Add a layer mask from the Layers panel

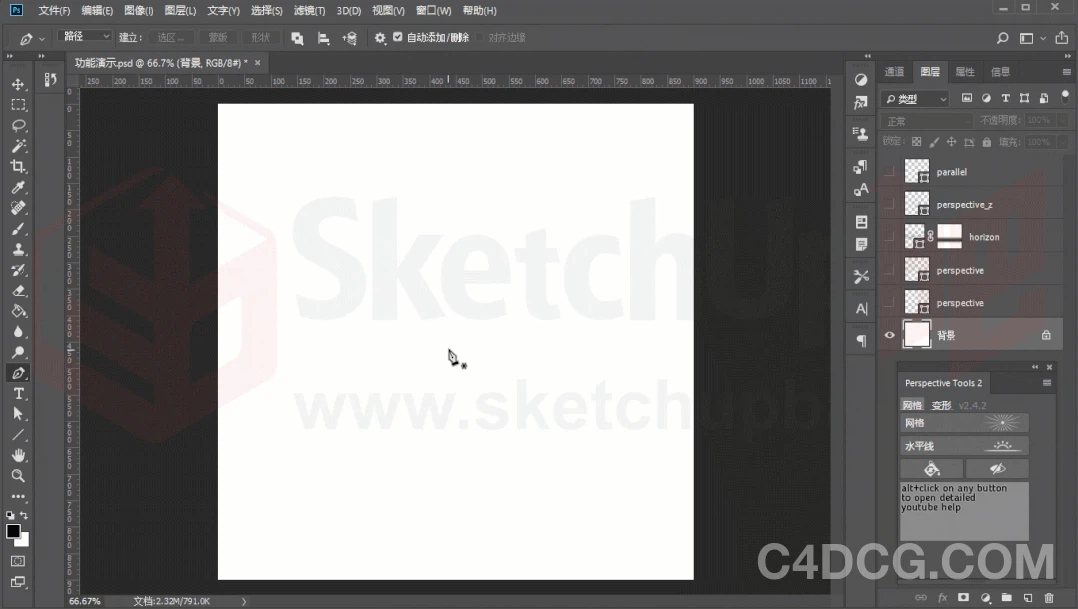click(x=965, y=597)
